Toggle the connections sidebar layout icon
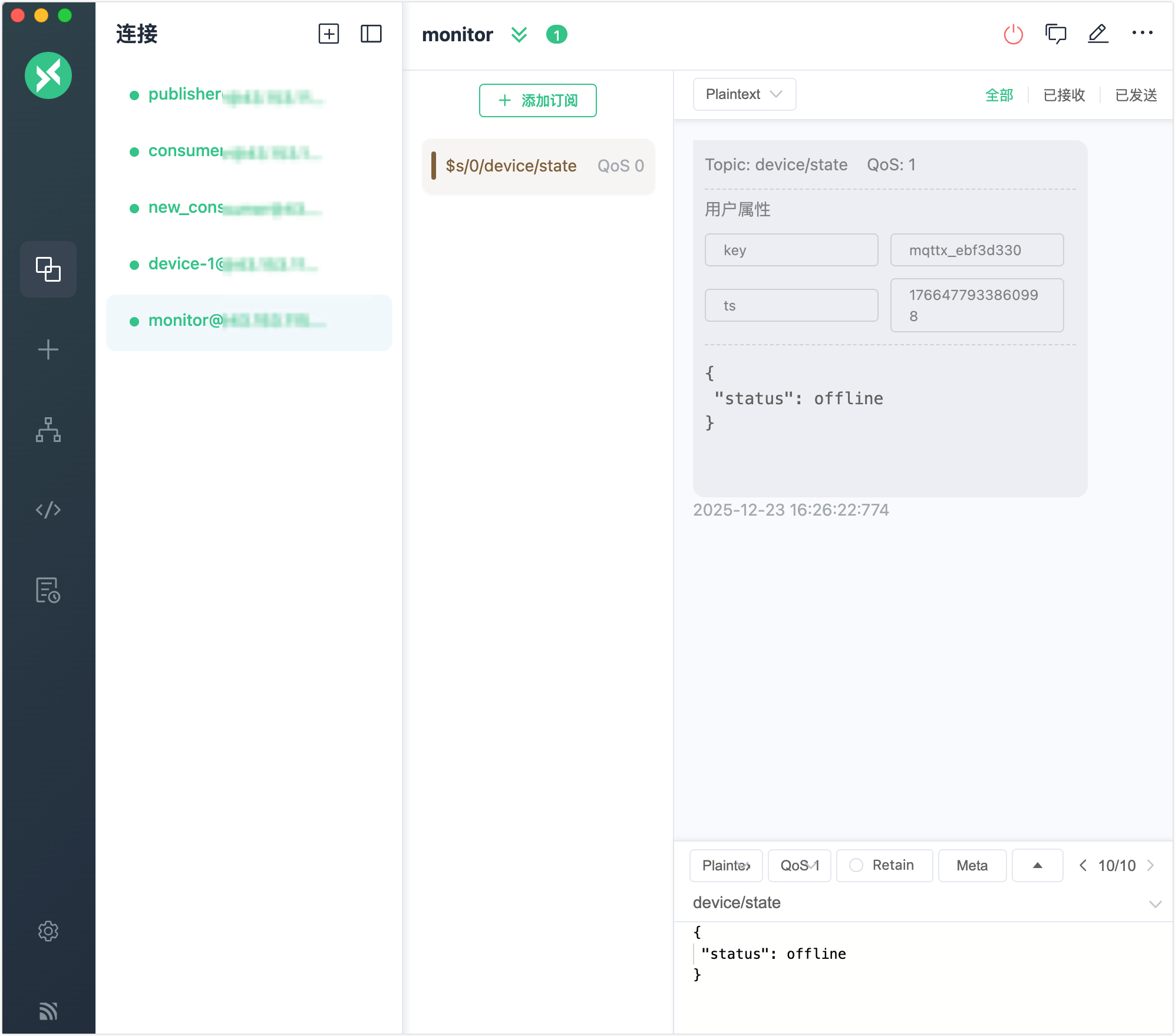The height and width of the screenshot is (1036, 1175). [x=371, y=34]
